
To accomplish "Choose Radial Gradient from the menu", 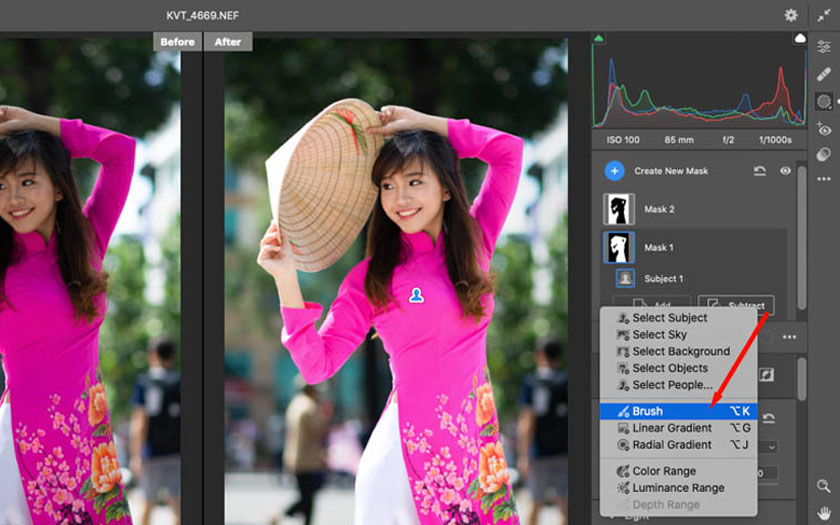I will (678, 445).
